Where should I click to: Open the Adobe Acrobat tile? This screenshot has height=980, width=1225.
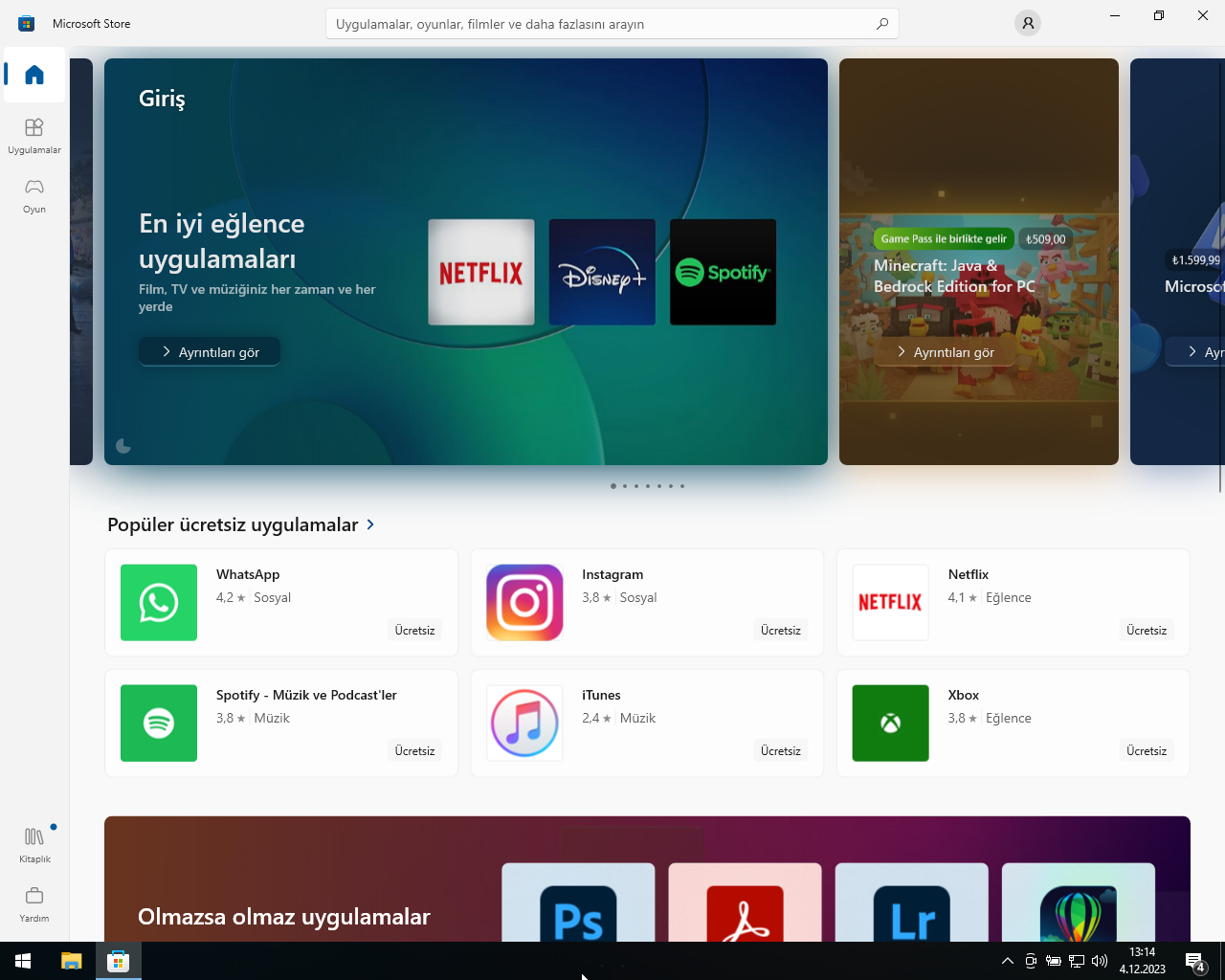pos(745,902)
